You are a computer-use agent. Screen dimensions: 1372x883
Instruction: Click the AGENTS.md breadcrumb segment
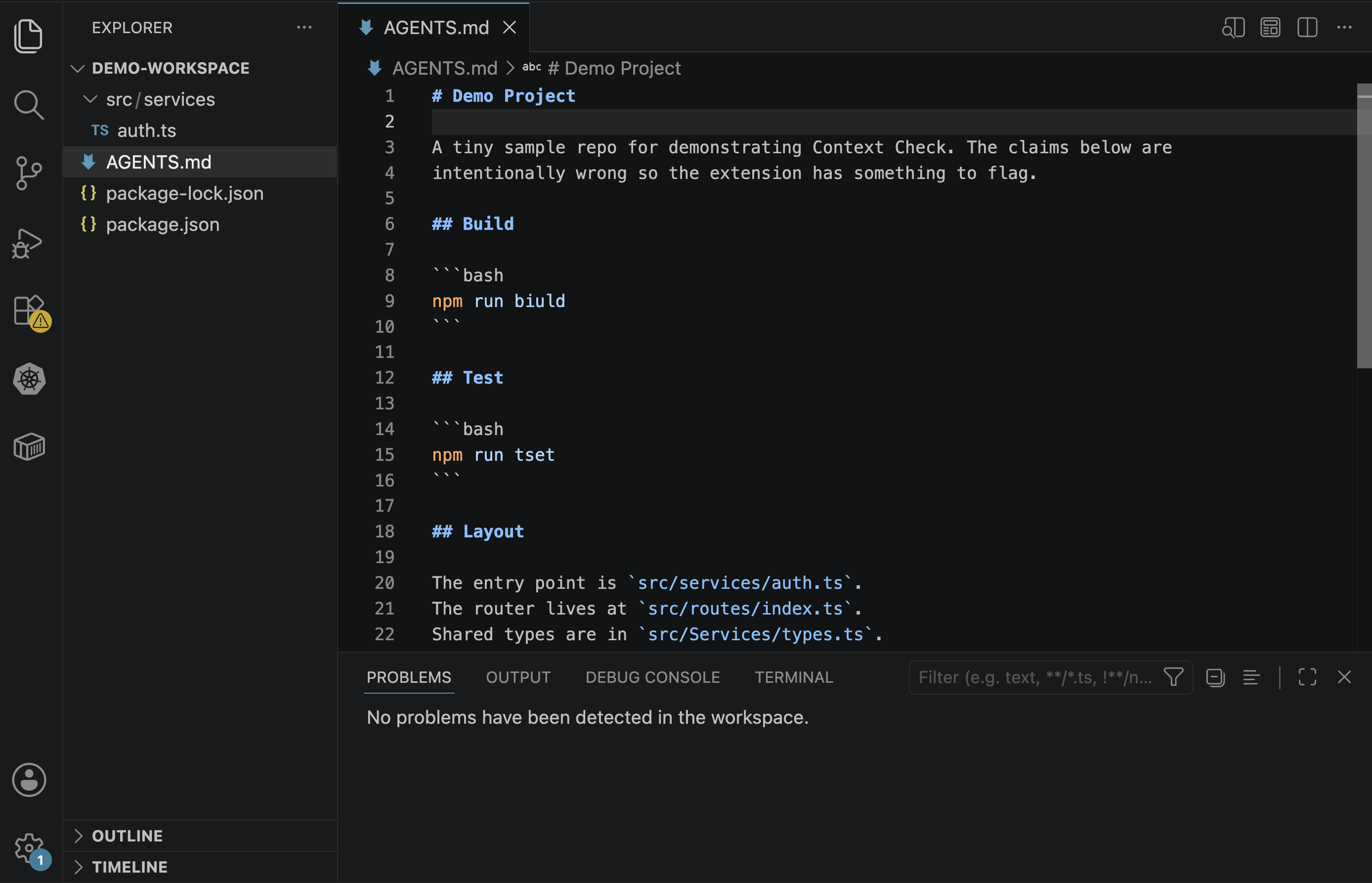(x=445, y=68)
